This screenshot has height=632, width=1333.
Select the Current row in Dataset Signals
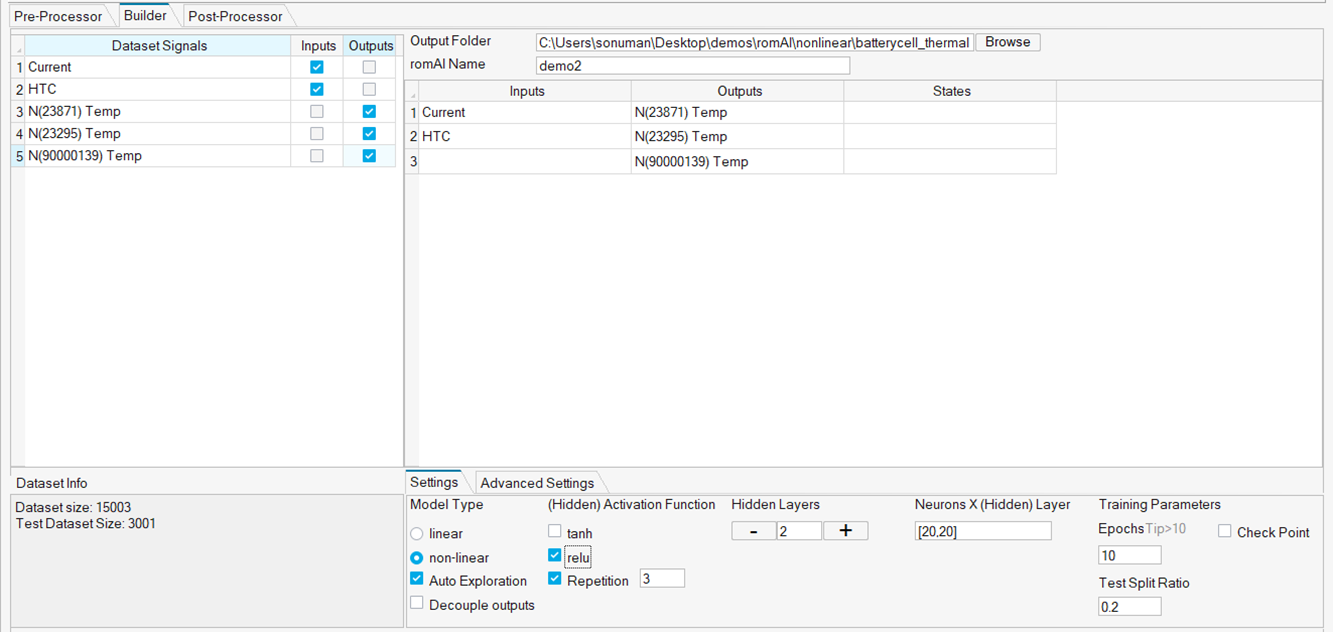tap(158, 67)
